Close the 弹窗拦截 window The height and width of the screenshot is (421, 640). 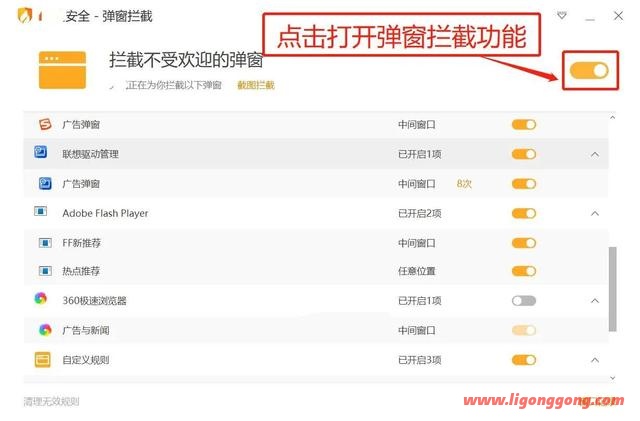click(618, 16)
